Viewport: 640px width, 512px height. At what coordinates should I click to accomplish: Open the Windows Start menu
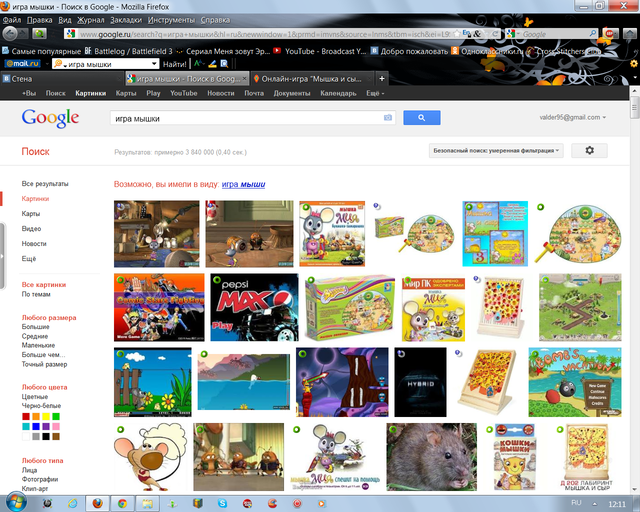pos(14,501)
